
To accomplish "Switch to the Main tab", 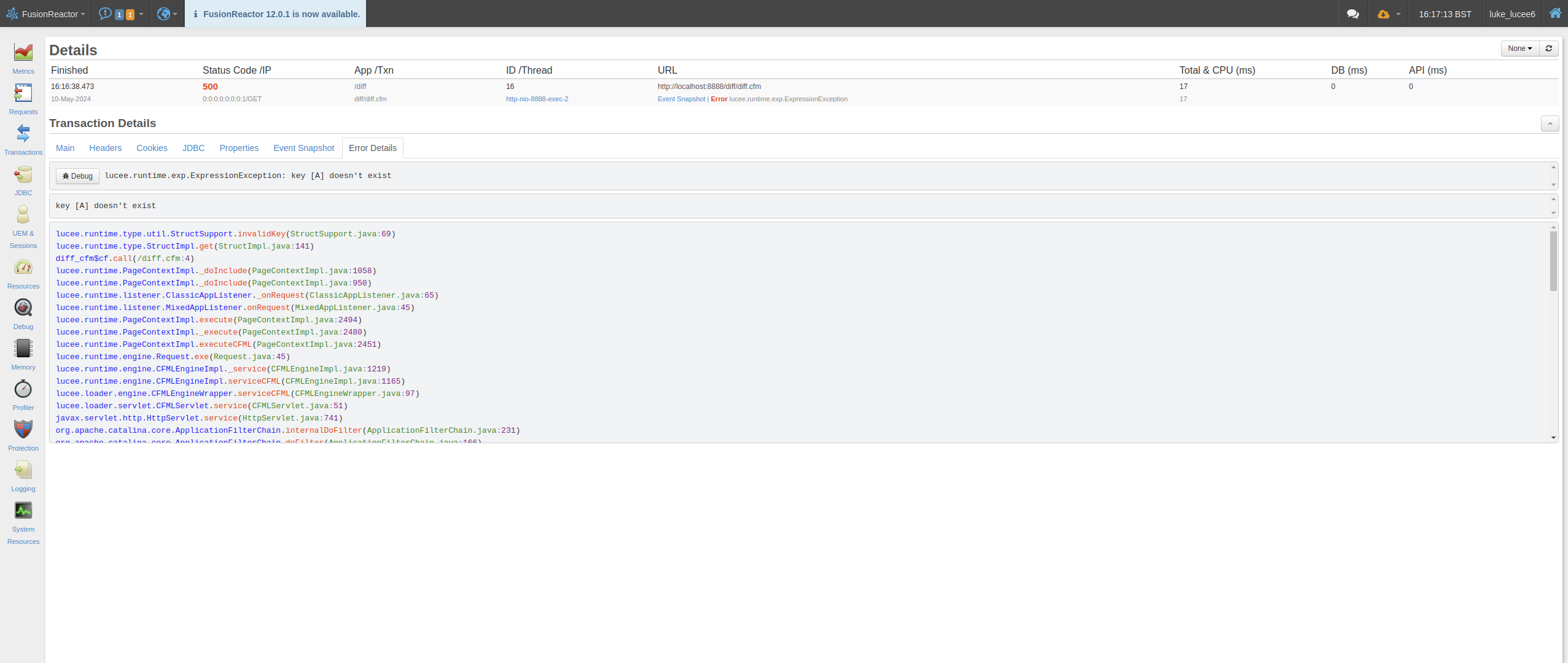I will [65, 148].
